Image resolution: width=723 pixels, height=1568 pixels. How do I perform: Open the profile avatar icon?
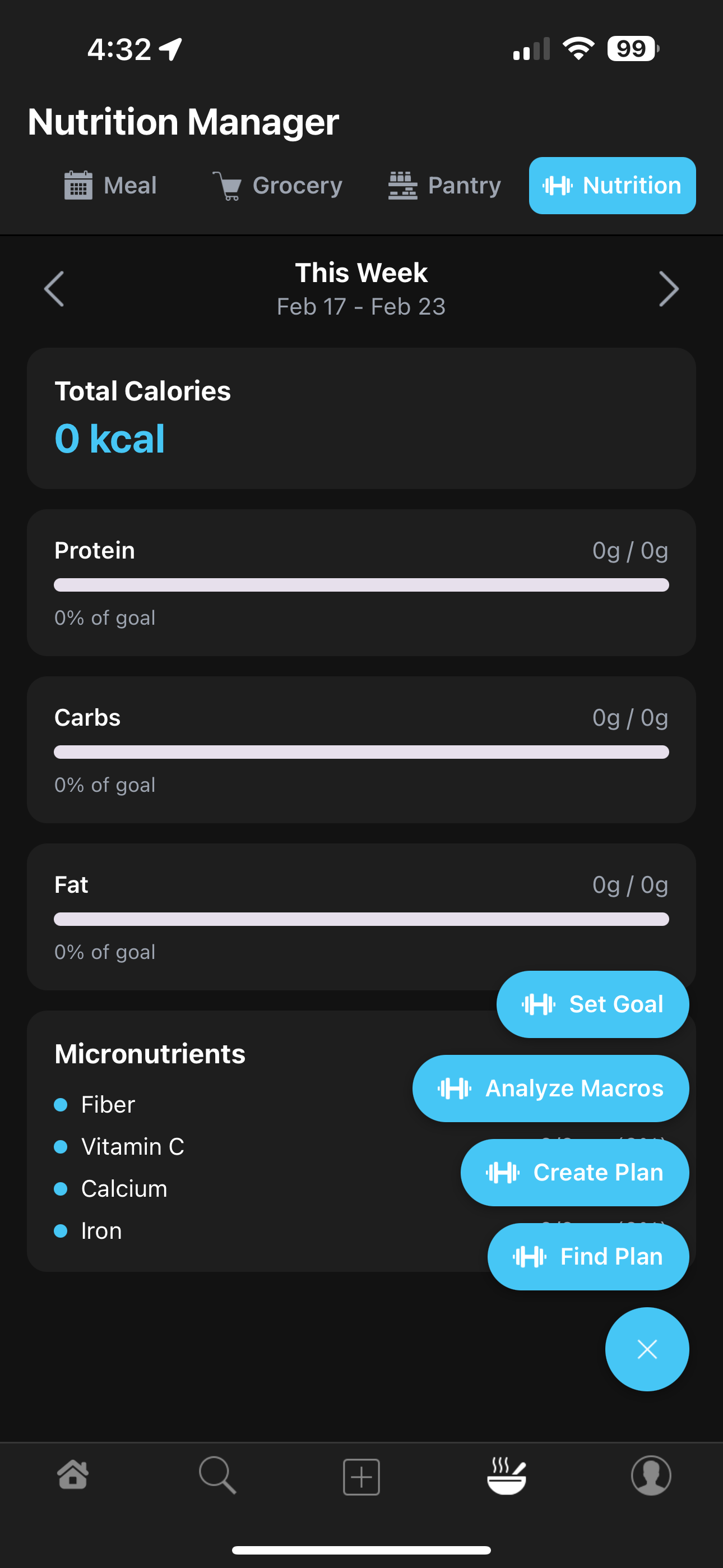tap(651, 1475)
